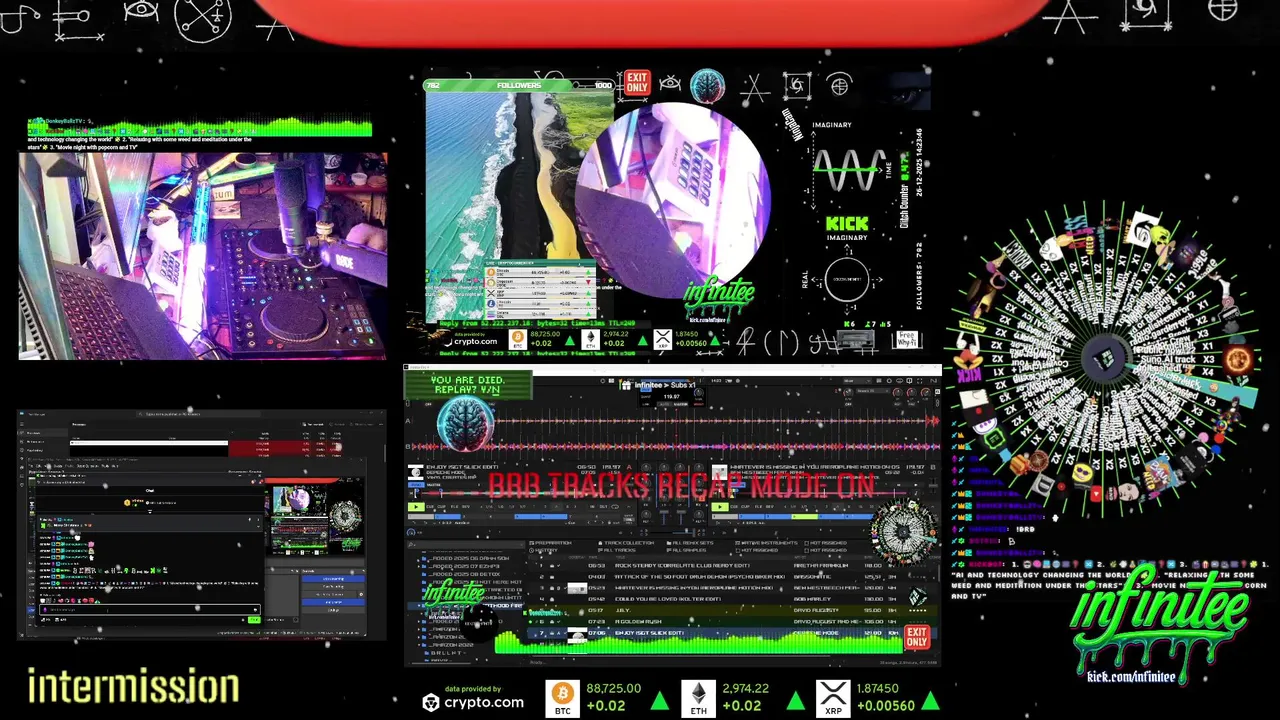Open the Preparation favorite folder
The width and height of the screenshot is (1280, 720).
(553, 543)
